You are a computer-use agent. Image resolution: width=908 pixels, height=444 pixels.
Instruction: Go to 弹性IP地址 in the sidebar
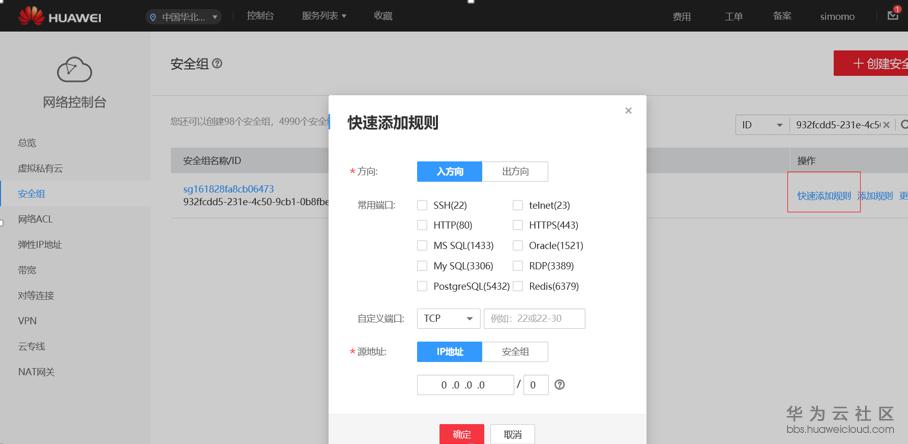coord(39,245)
